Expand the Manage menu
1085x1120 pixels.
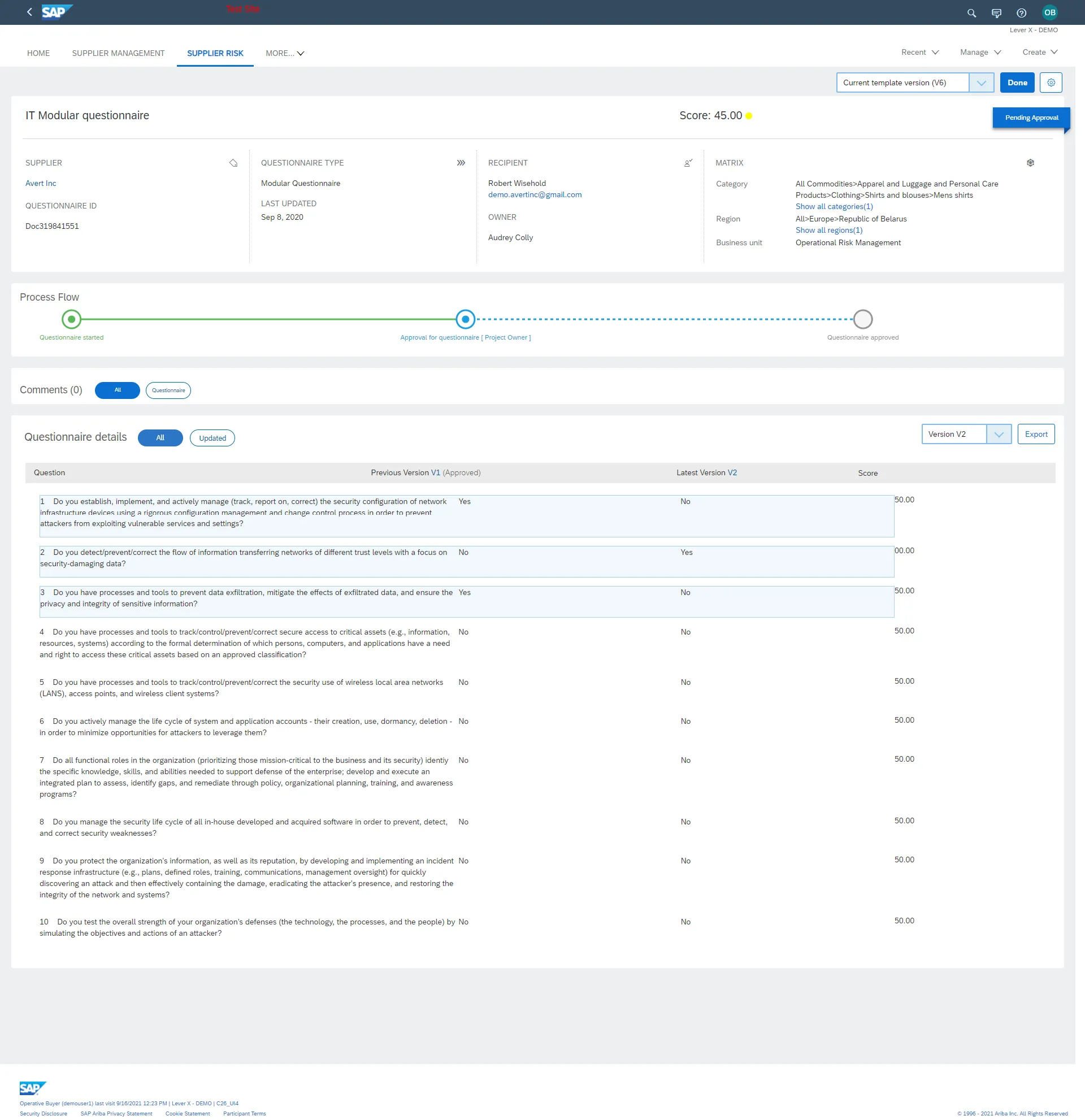click(980, 52)
